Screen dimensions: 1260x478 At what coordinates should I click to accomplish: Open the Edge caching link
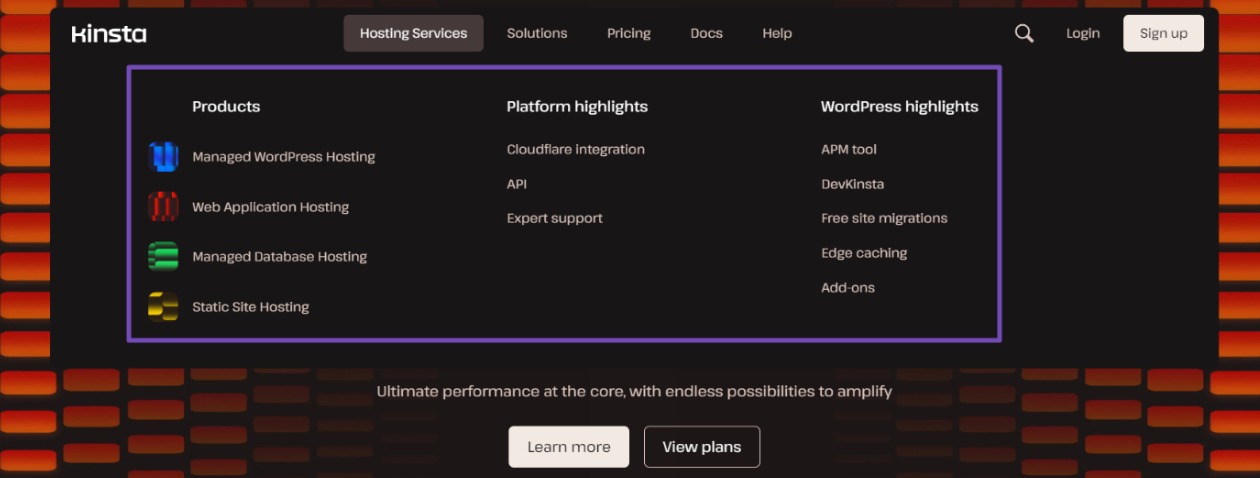864,253
